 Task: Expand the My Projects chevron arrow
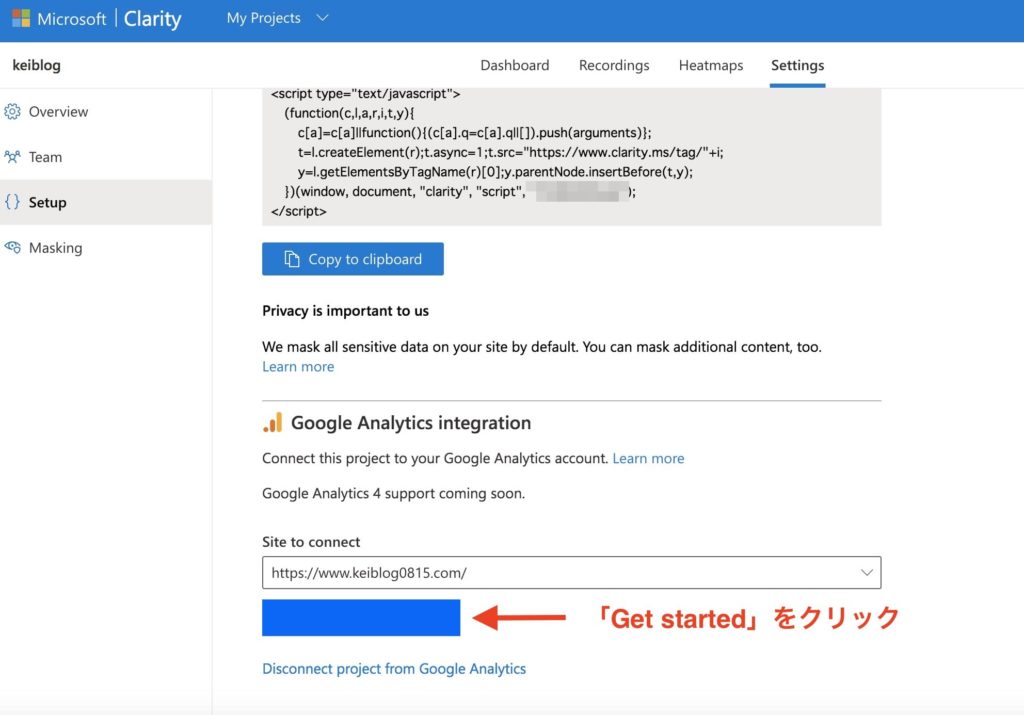tap(322, 18)
